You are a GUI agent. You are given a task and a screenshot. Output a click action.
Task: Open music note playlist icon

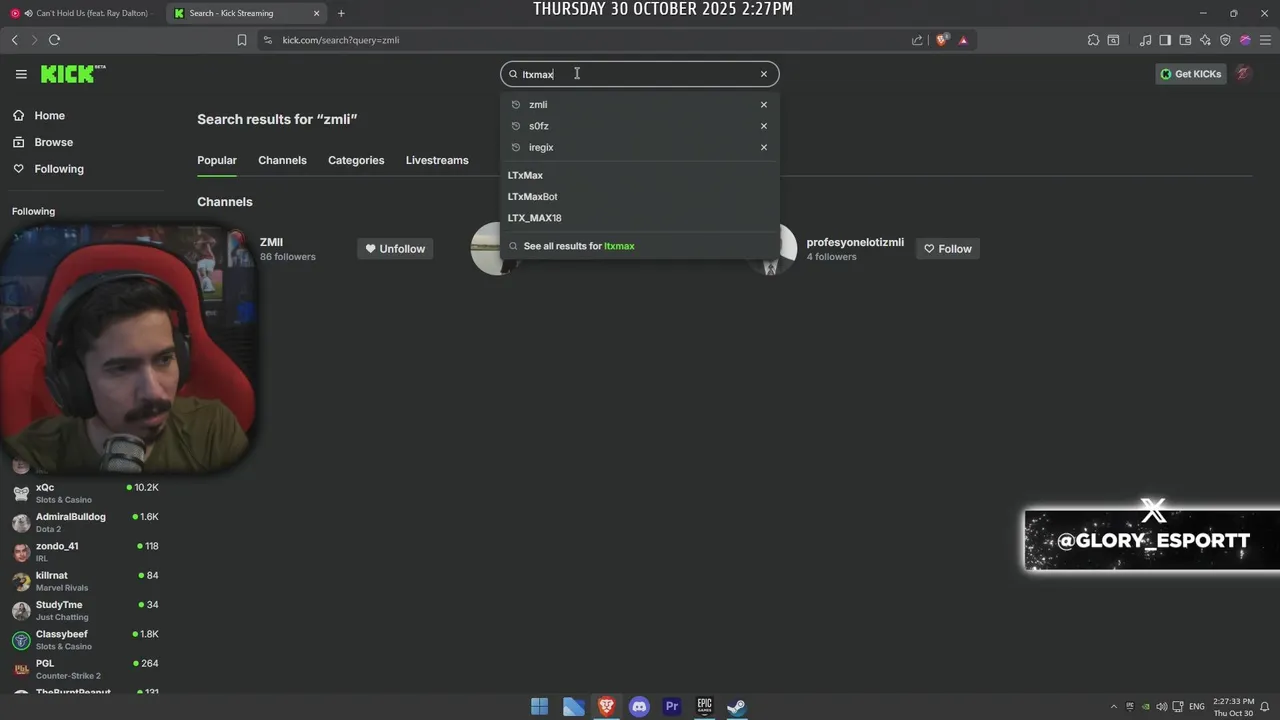click(1145, 40)
